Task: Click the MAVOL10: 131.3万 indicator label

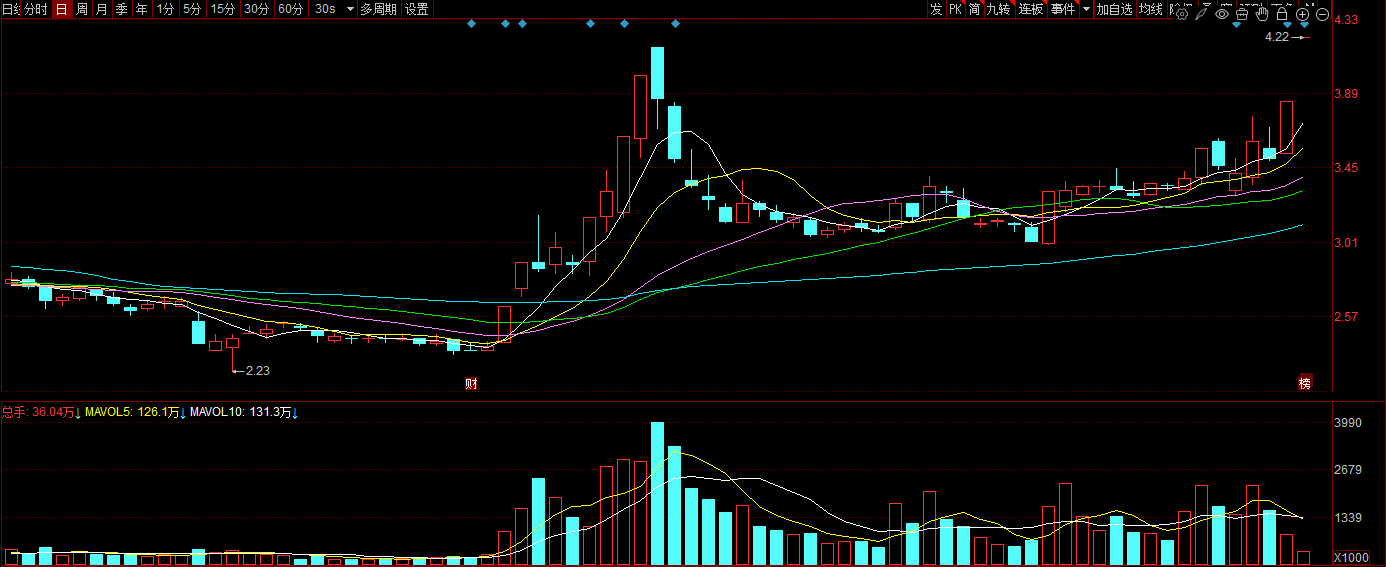Action: pos(241,411)
